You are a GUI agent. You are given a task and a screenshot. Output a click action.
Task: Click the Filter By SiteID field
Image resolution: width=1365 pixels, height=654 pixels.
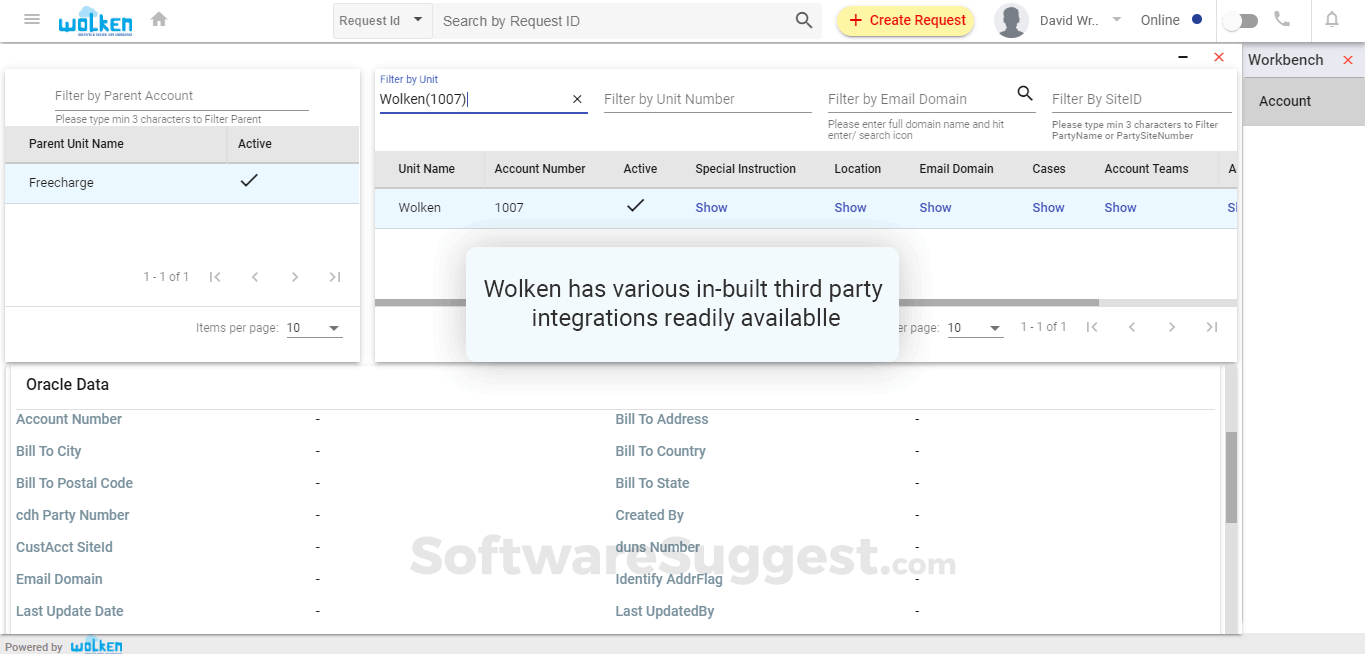(x=1141, y=99)
